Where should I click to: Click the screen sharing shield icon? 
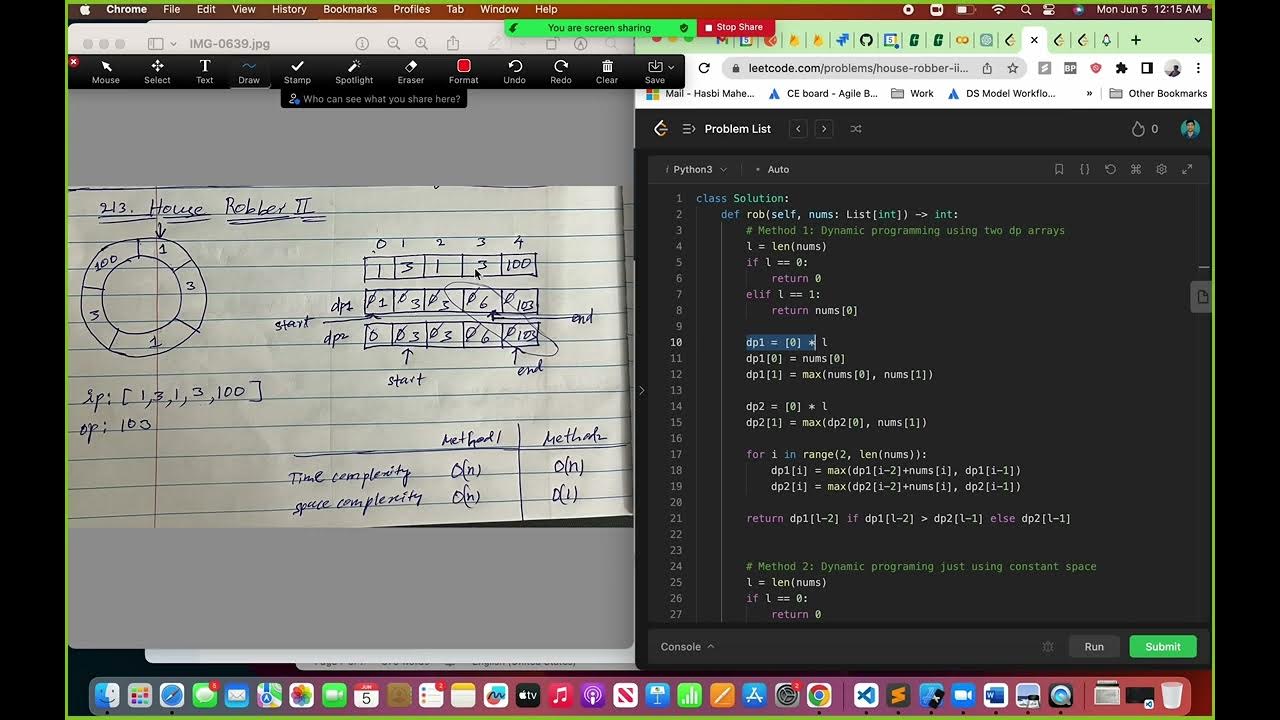pyautogui.click(x=684, y=28)
